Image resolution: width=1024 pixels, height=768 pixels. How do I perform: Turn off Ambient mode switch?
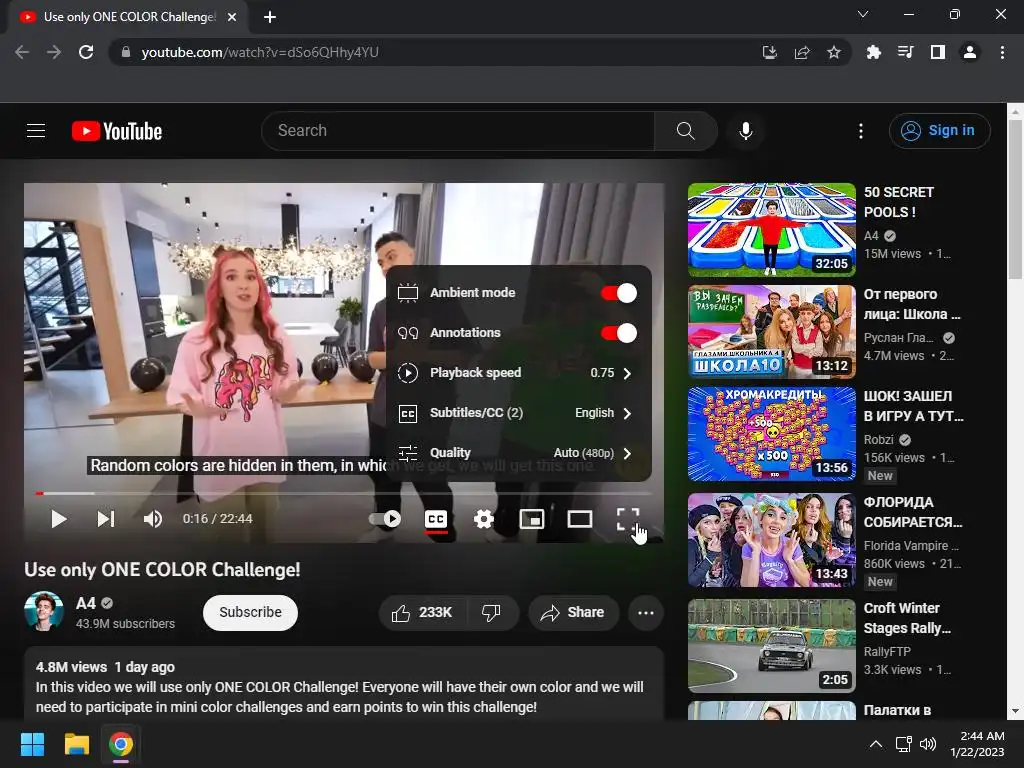(x=618, y=293)
